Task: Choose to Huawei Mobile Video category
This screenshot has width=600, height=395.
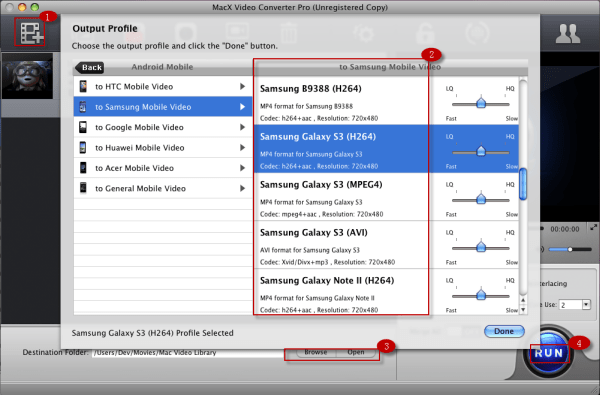Action: coord(163,147)
